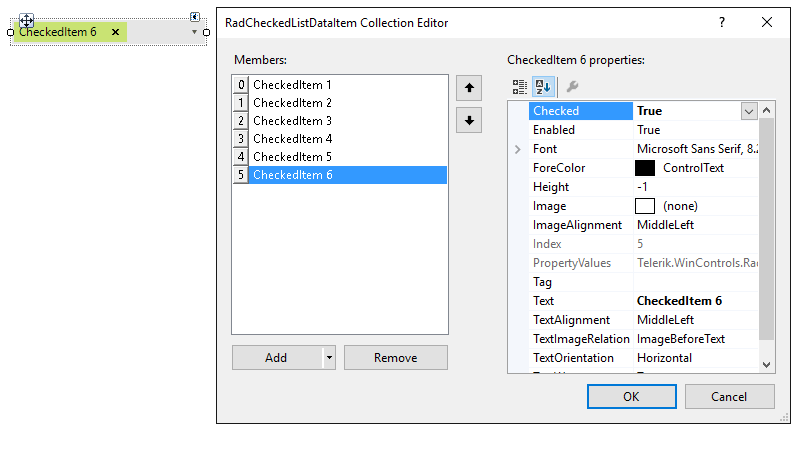The width and height of the screenshot is (809, 449).
Task: Open the smart tag arrow on control
Action: 195,17
